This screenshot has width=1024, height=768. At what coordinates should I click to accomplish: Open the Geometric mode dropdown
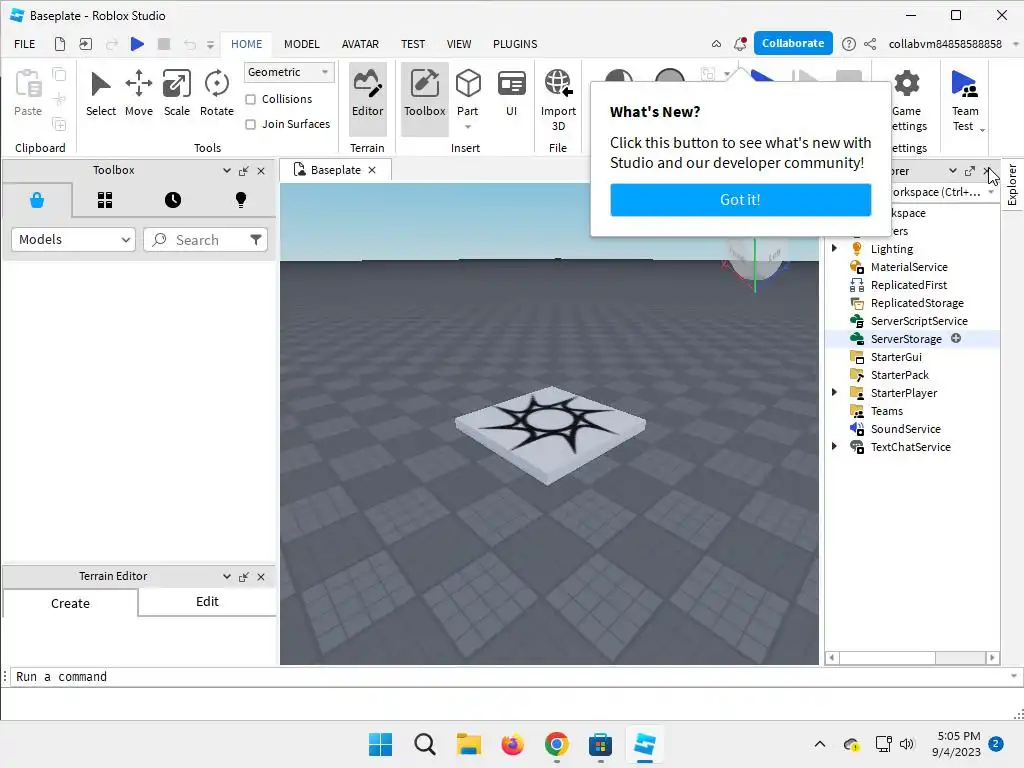(x=289, y=72)
